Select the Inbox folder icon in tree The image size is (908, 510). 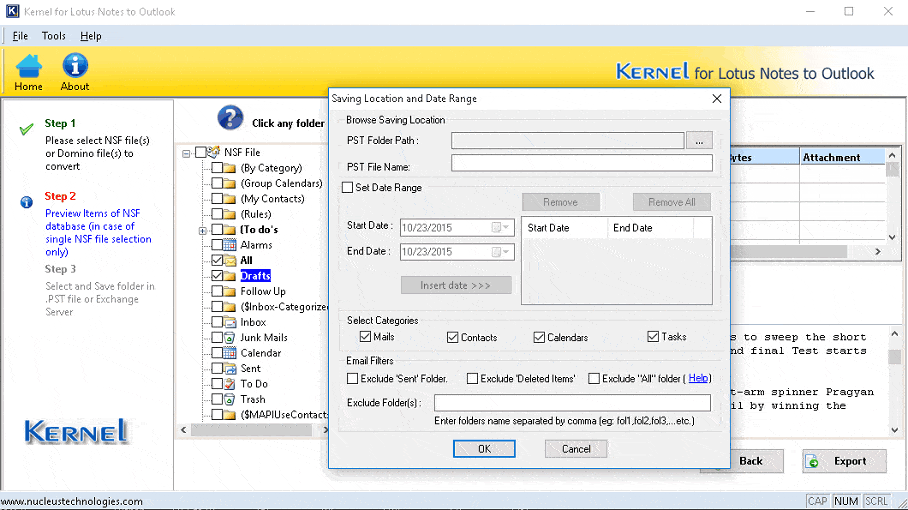point(230,322)
